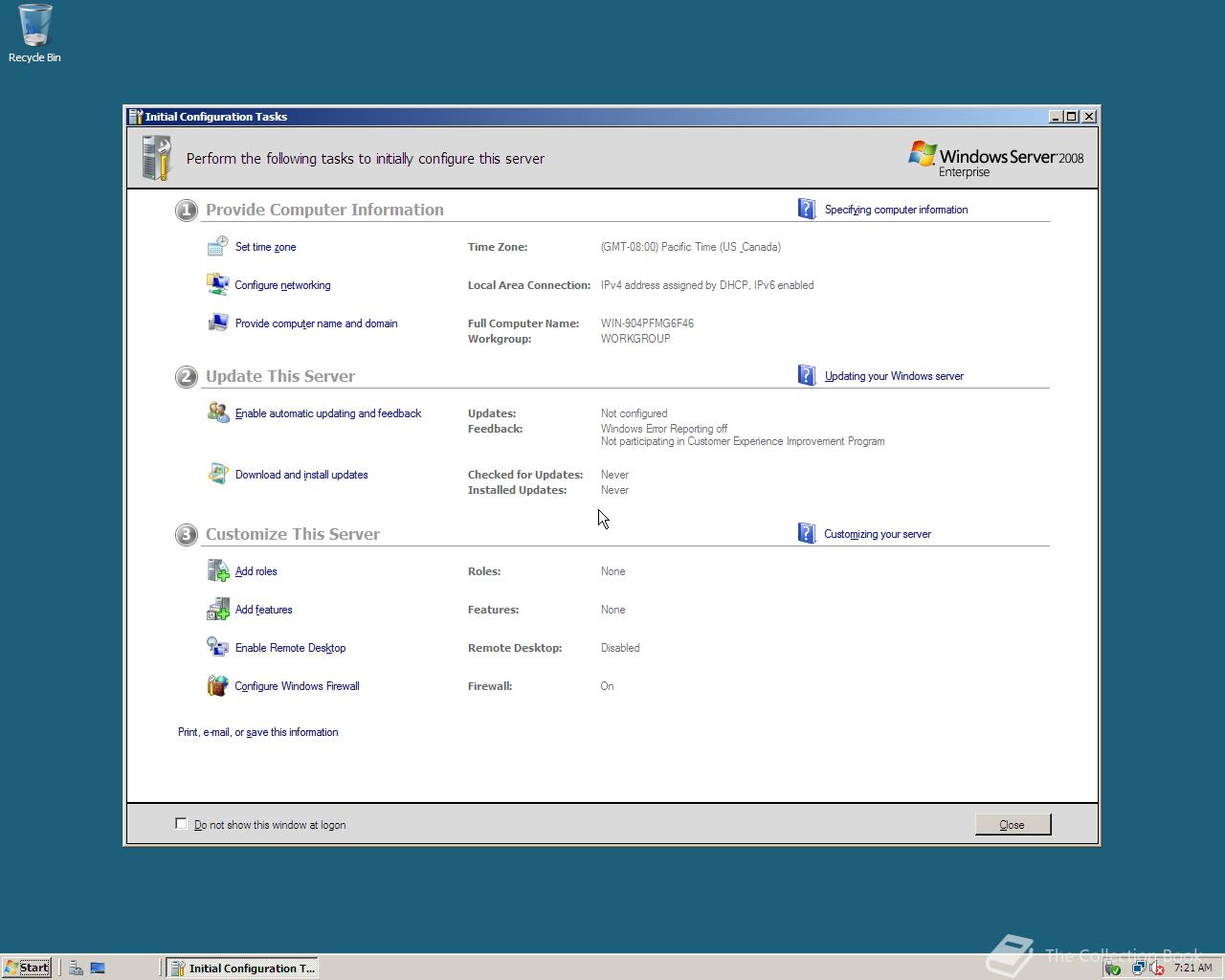Click the Add roles icon
1225x980 pixels.
[x=218, y=570]
